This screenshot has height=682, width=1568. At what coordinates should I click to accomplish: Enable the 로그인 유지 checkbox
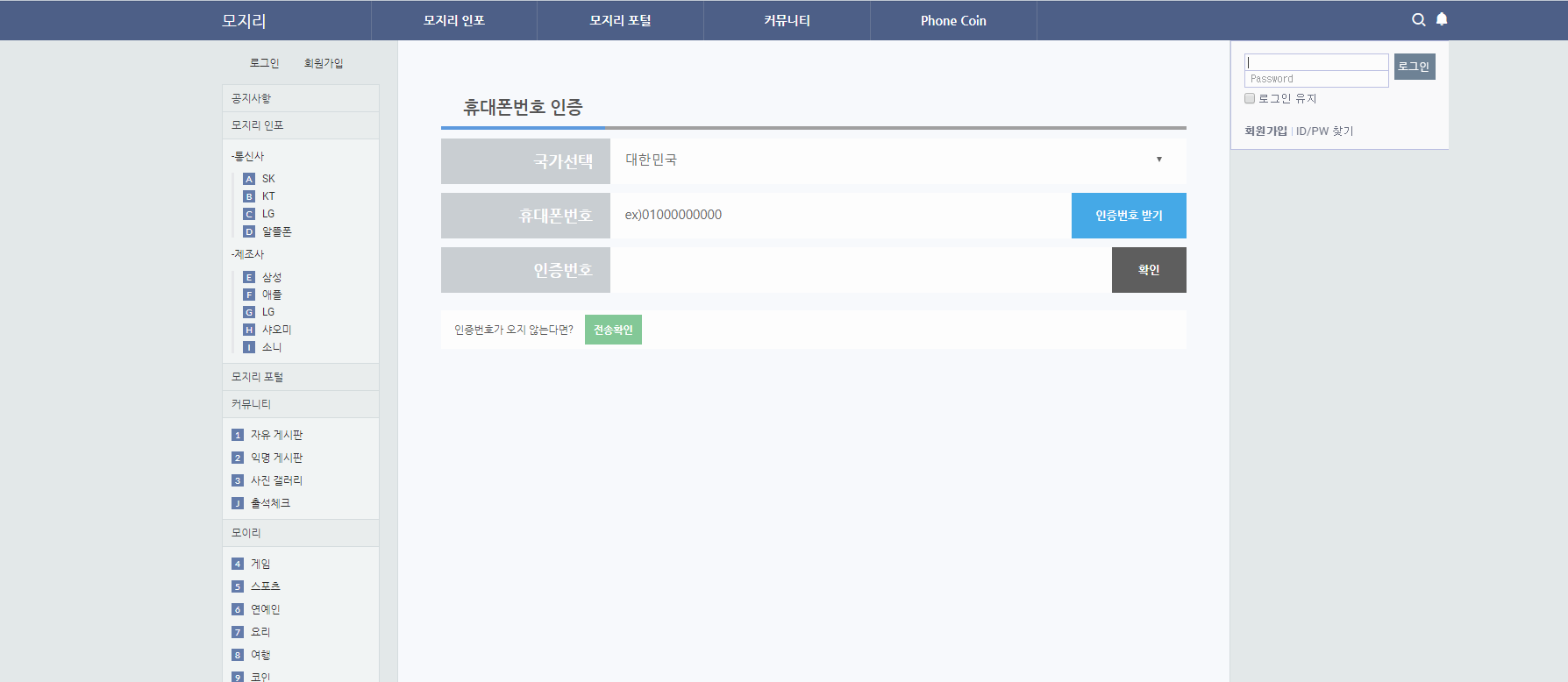pos(1250,98)
